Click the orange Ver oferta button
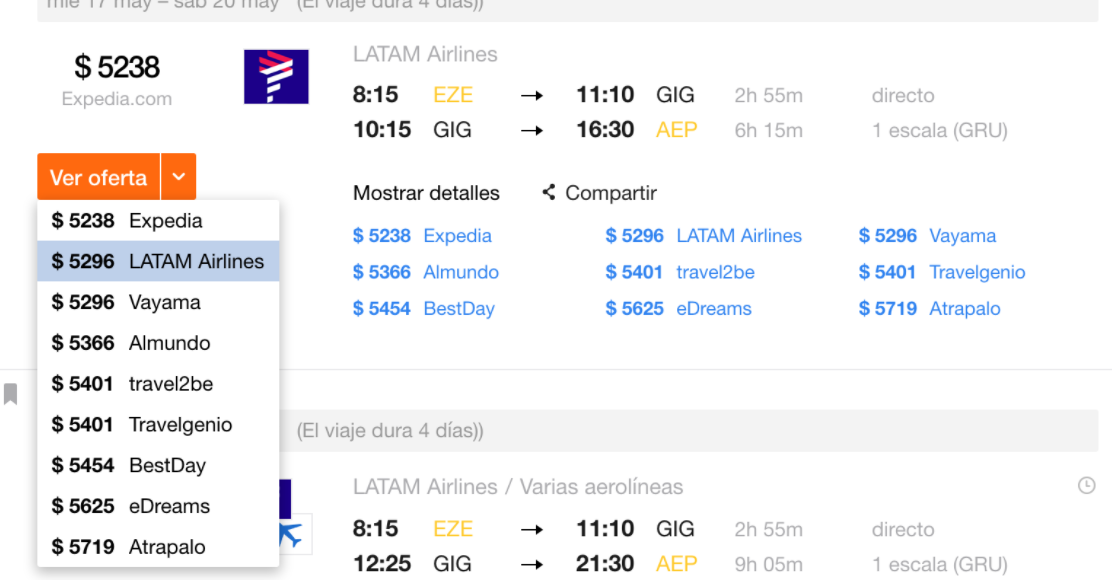 pyautogui.click(x=99, y=177)
